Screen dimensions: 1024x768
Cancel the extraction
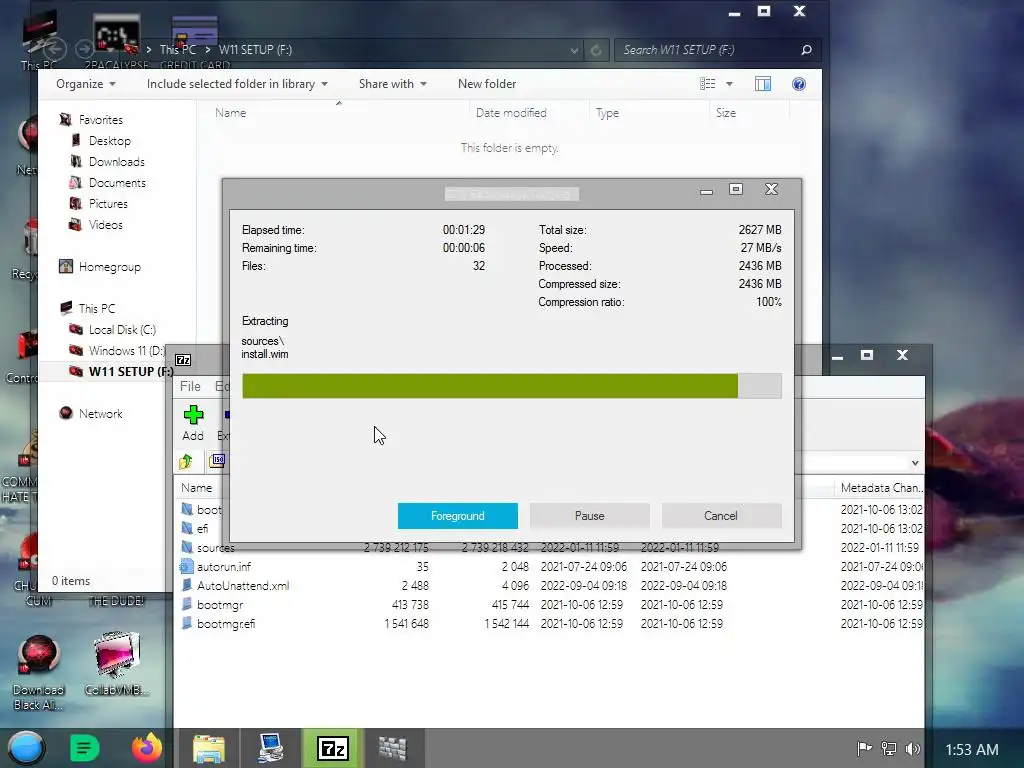point(721,516)
